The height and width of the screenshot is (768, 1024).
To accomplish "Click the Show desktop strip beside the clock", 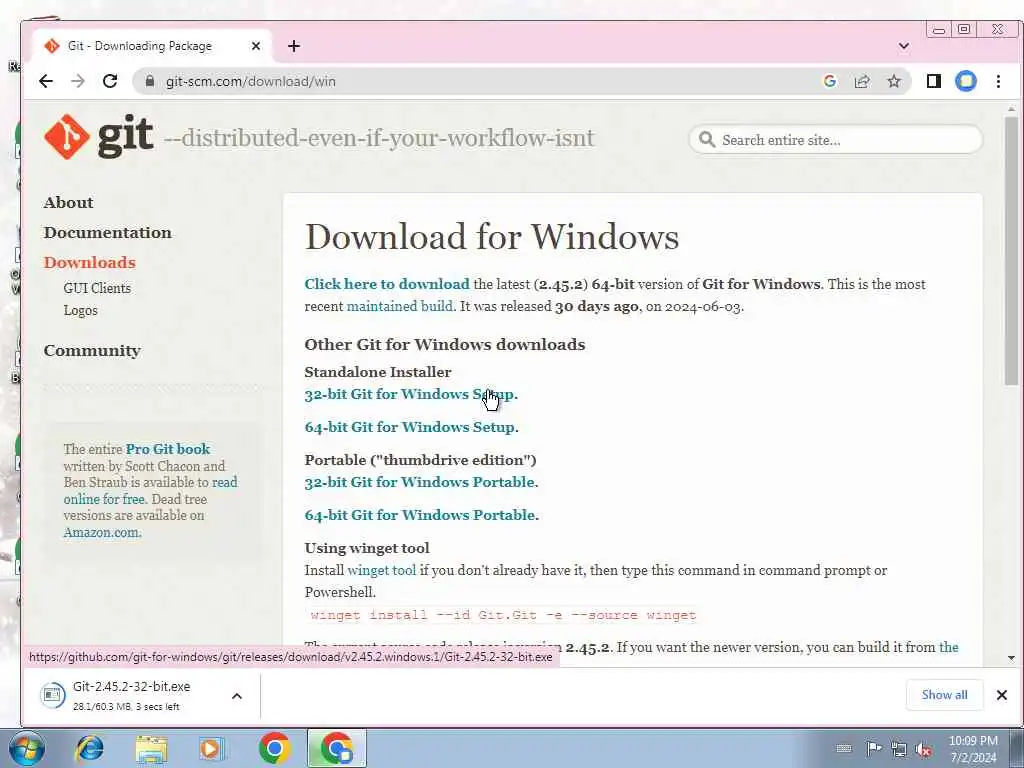I will 1017,748.
